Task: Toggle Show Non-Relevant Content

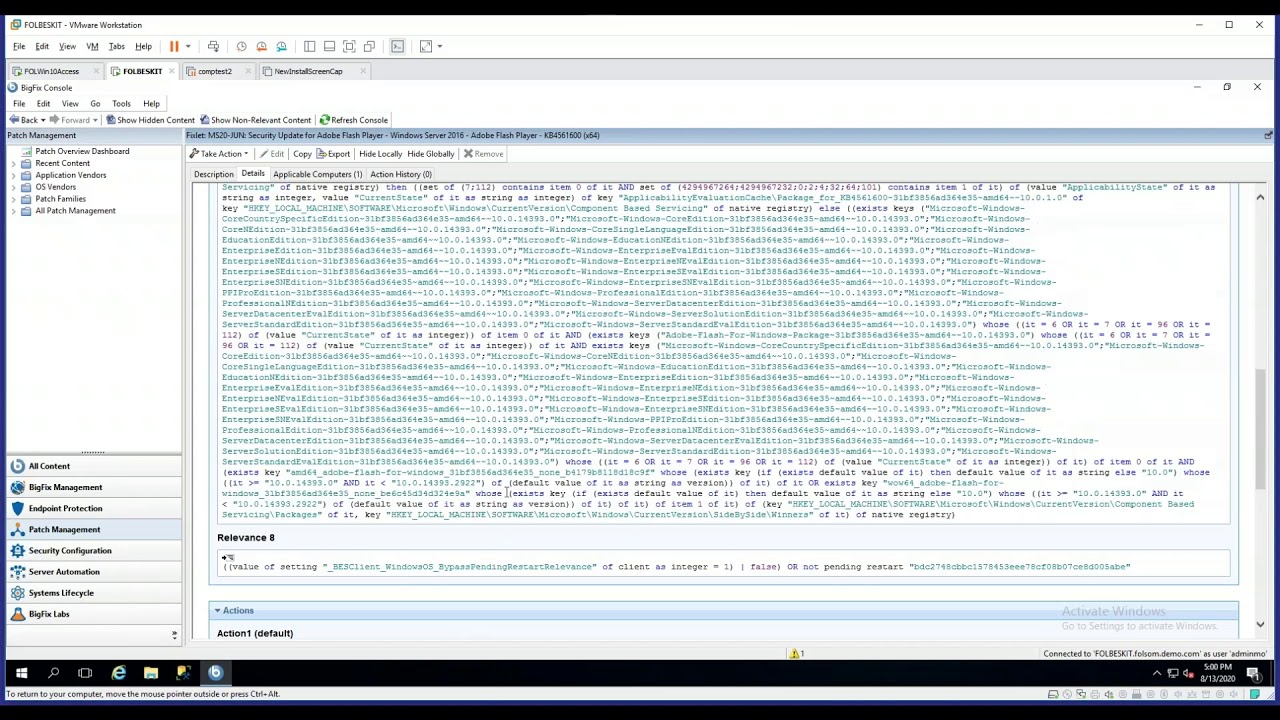Action: pyautogui.click(x=255, y=120)
